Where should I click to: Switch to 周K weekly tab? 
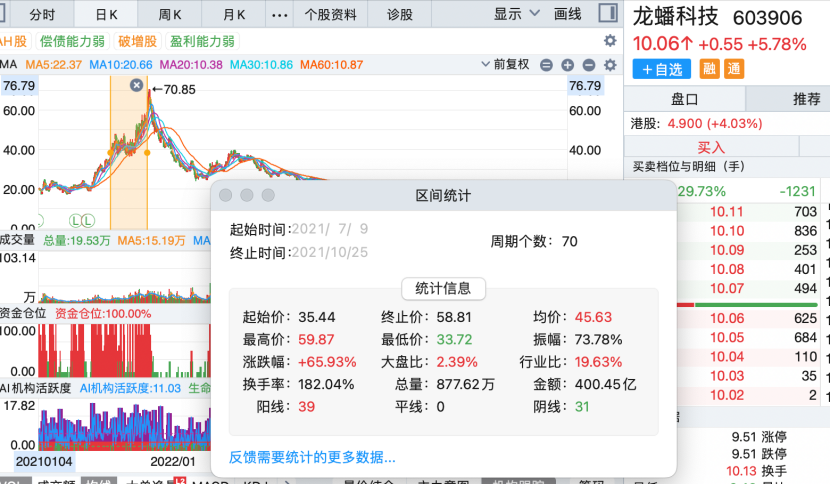[x=170, y=14]
